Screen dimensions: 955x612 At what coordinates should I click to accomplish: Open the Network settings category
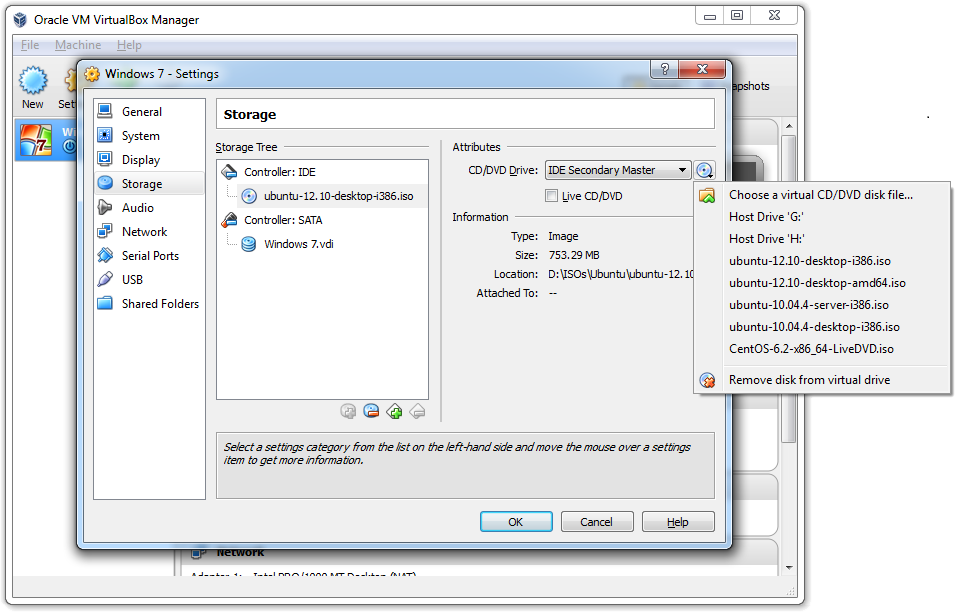click(144, 232)
